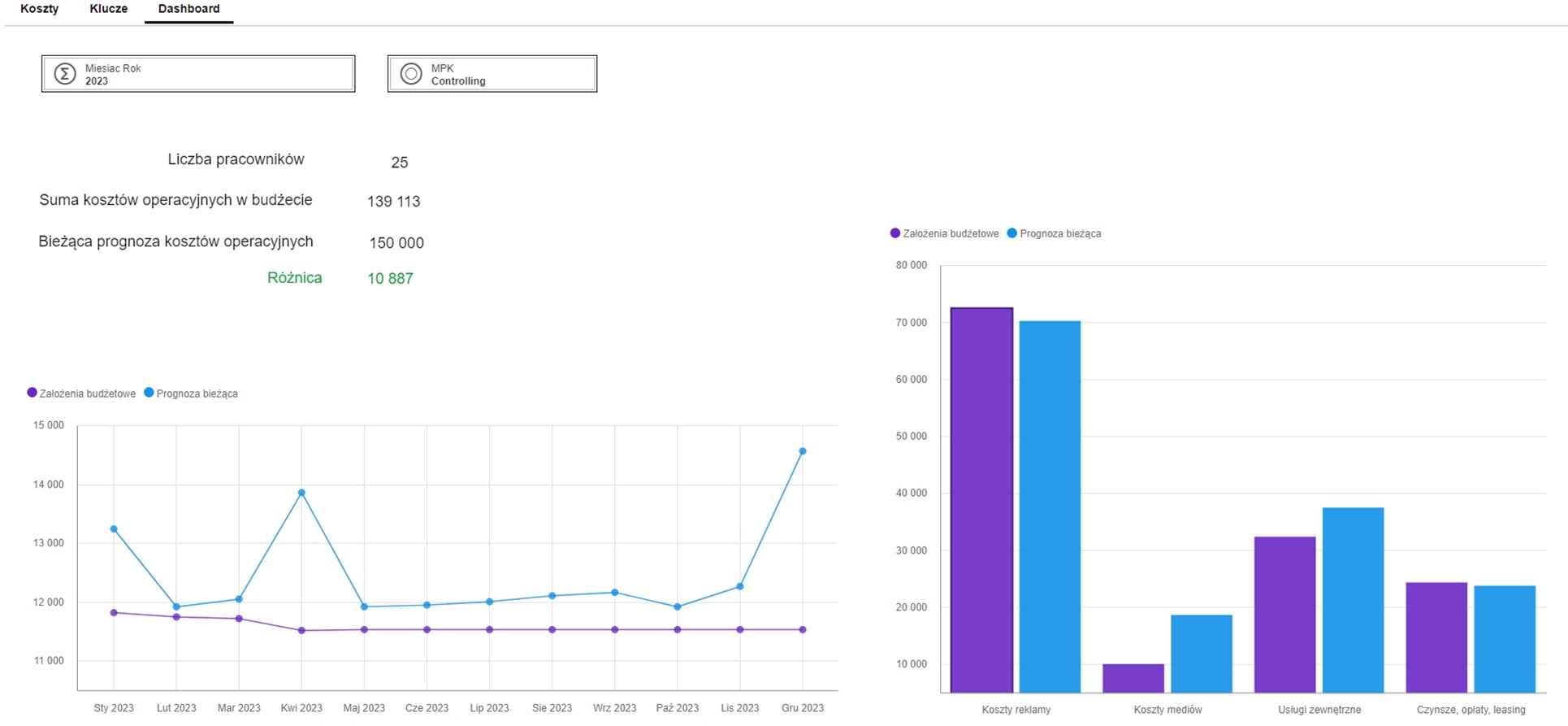Click the Liczba pracowników value 25
This screenshot has height=726, width=1568.
400,163
